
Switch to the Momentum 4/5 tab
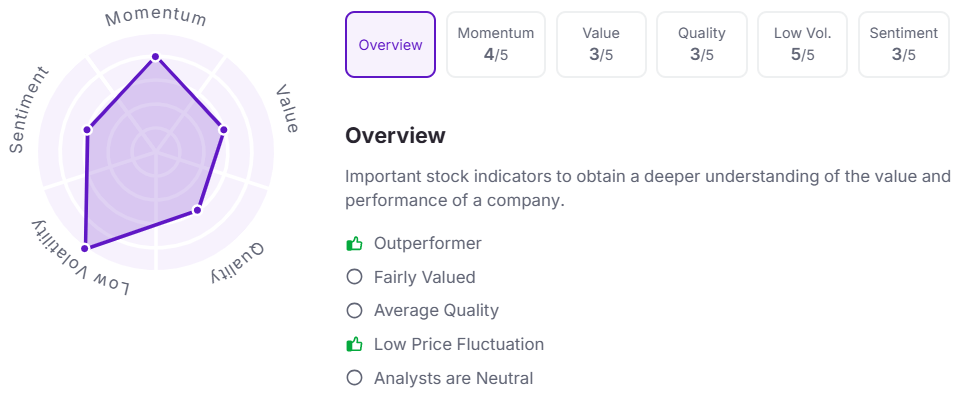coord(496,44)
